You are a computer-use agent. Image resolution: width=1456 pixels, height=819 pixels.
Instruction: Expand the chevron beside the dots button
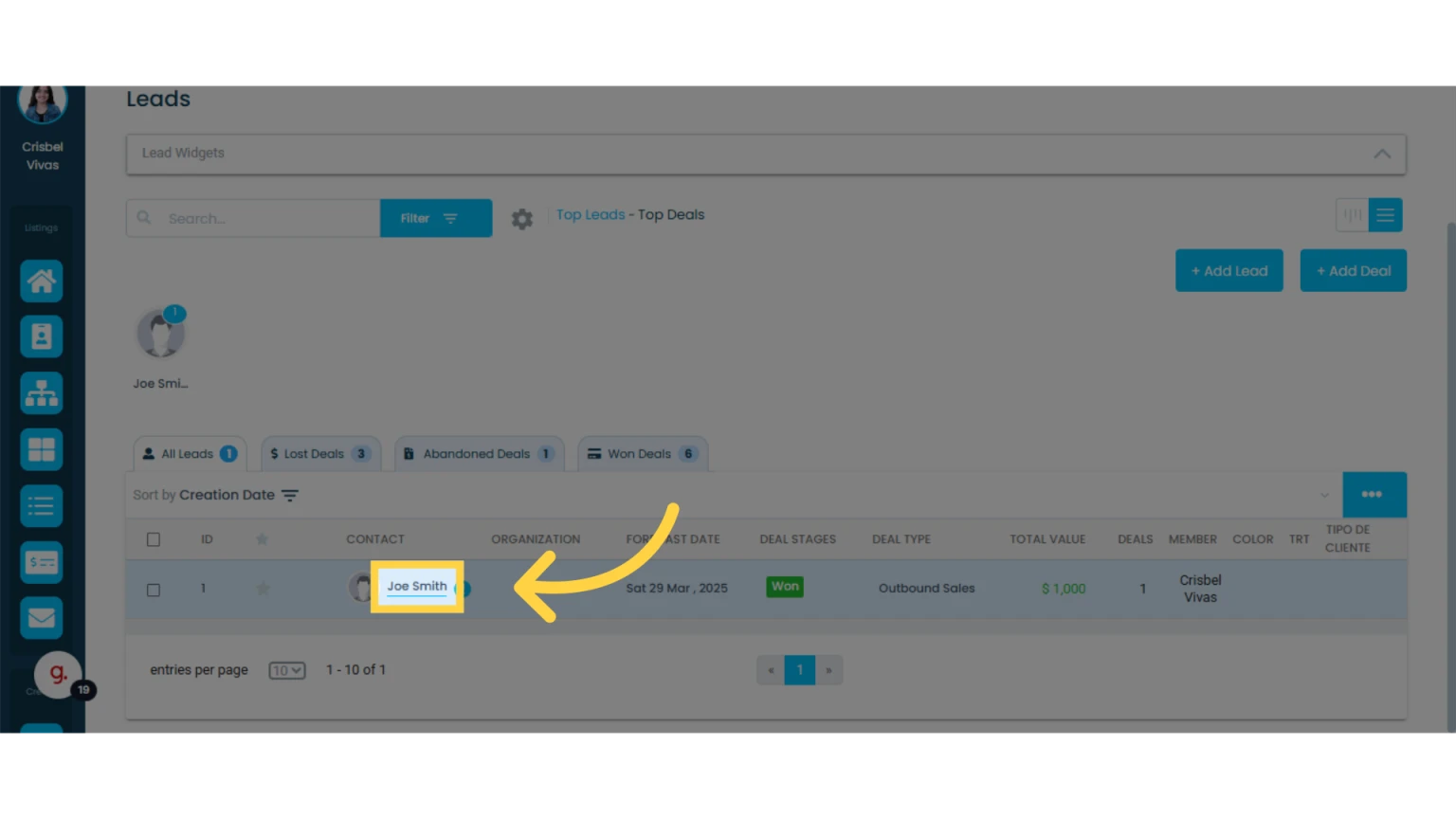pos(1324,495)
